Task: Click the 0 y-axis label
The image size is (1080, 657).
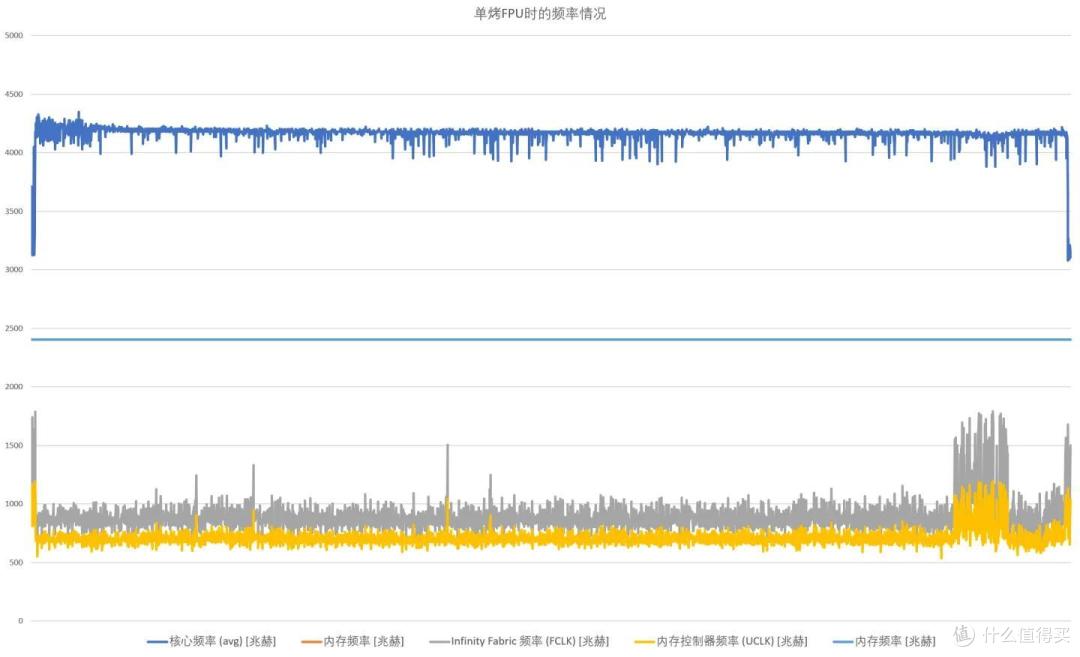Action: click(21, 620)
